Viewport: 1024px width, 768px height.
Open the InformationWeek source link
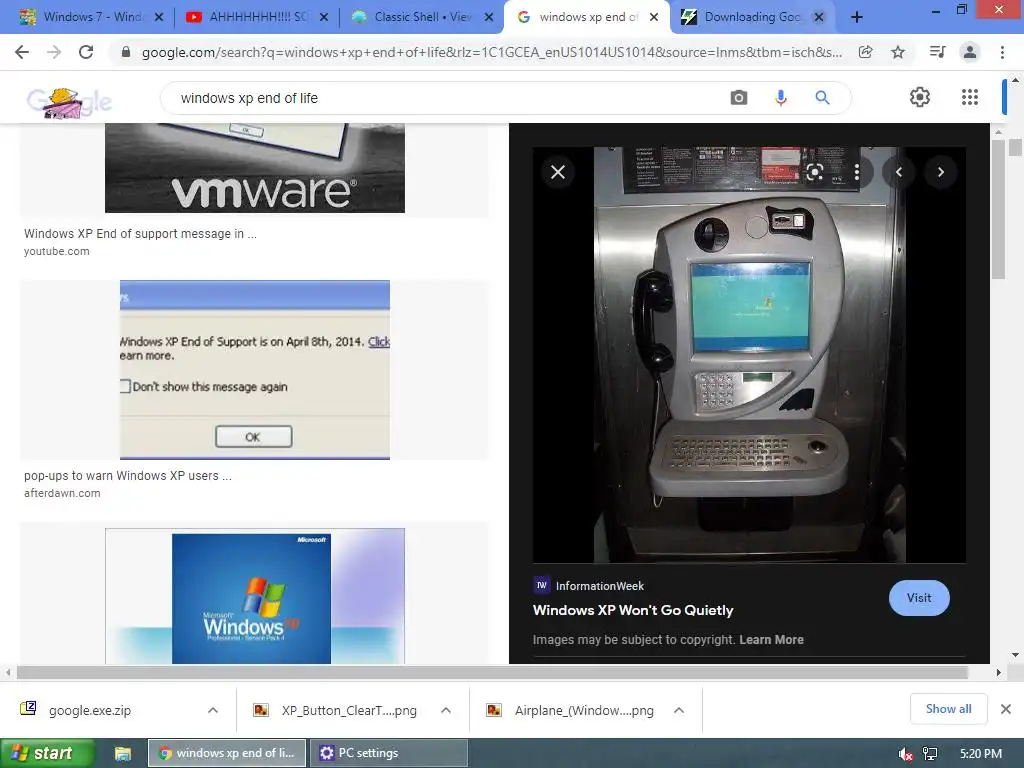588,586
